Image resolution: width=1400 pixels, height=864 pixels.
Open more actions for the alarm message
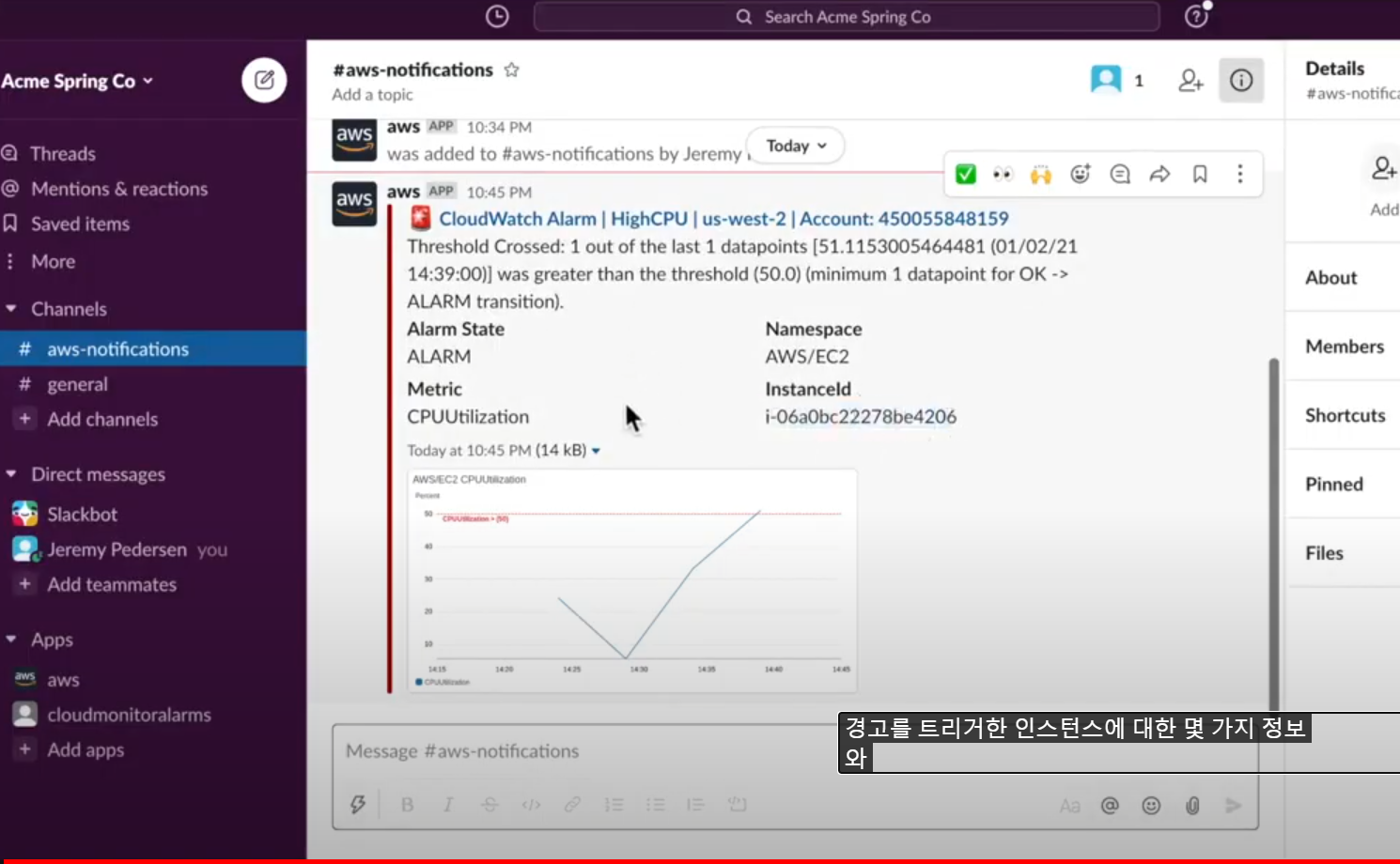click(1240, 174)
